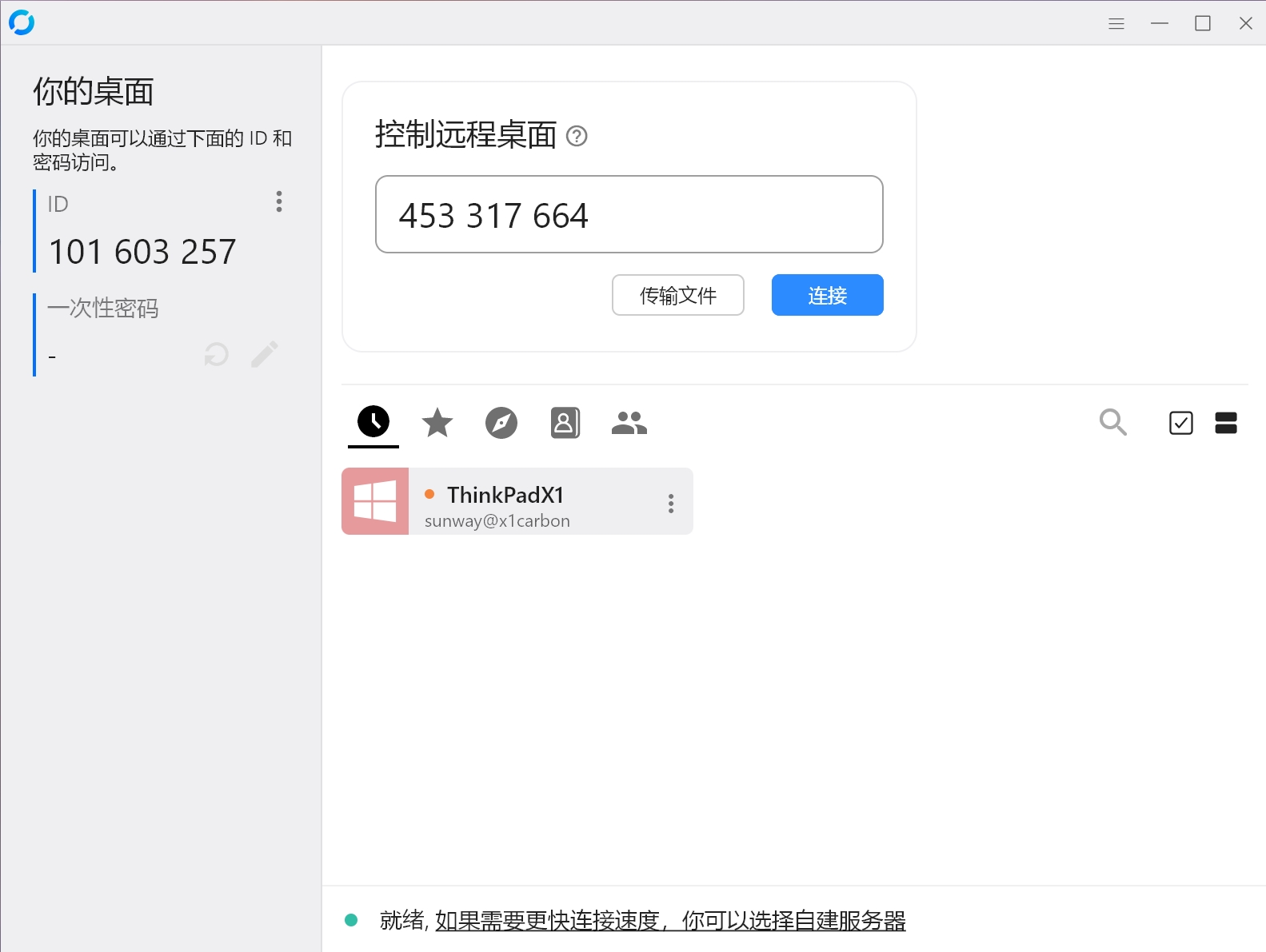Switch to the favorites star tab
Image resolution: width=1266 pixels, height=952 pixels.
pos(437,423)
